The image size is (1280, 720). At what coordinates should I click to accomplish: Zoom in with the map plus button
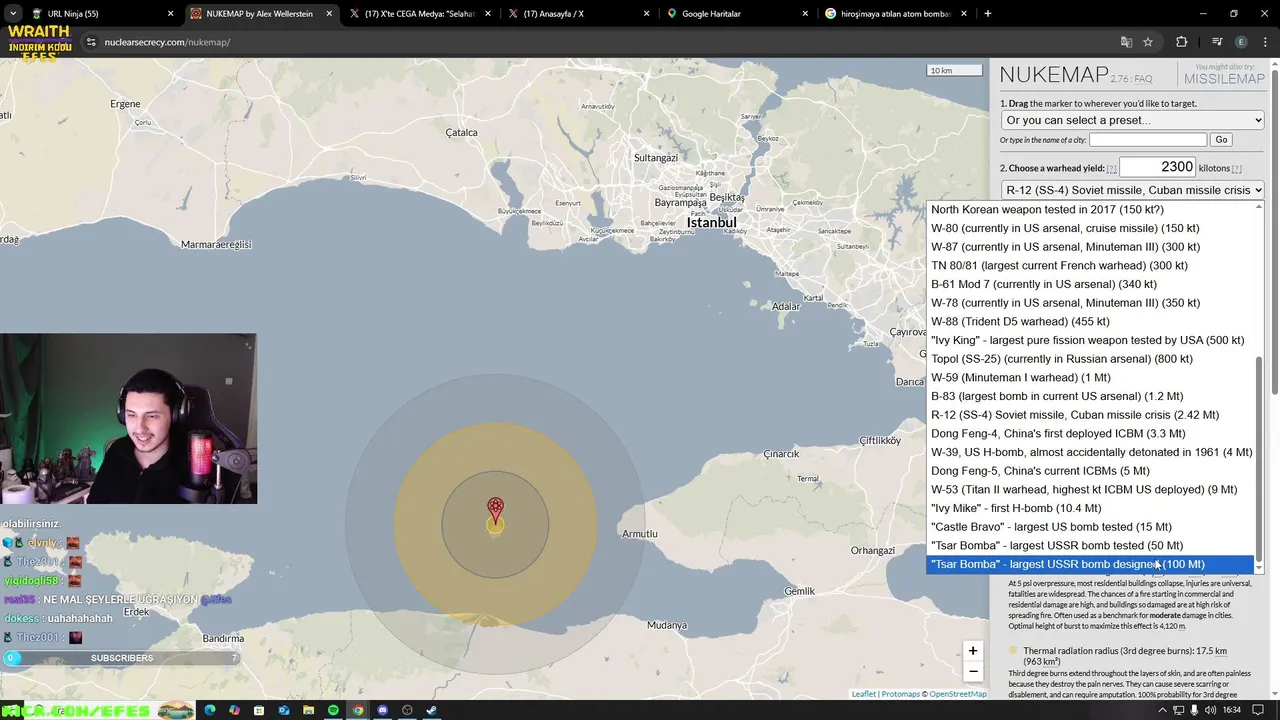pos(972,651)
